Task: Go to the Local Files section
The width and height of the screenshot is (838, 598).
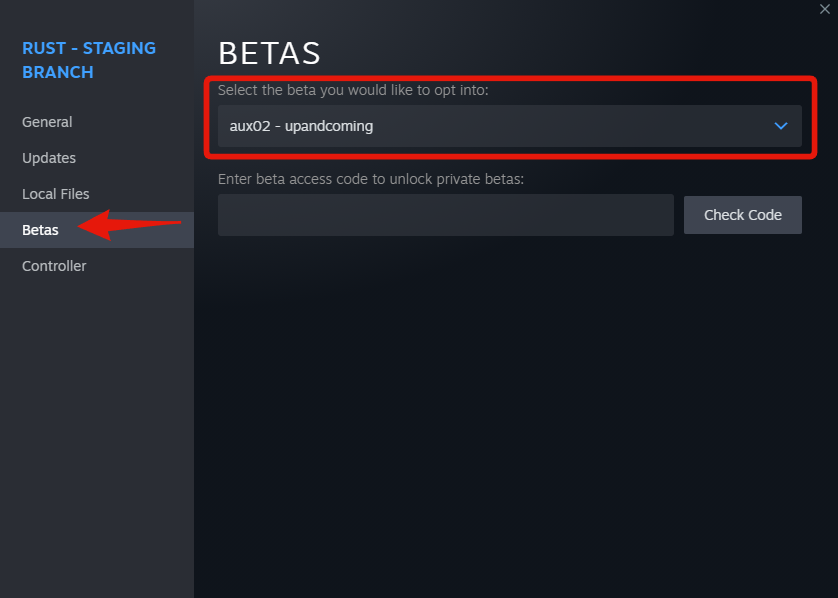Action: 56,194
